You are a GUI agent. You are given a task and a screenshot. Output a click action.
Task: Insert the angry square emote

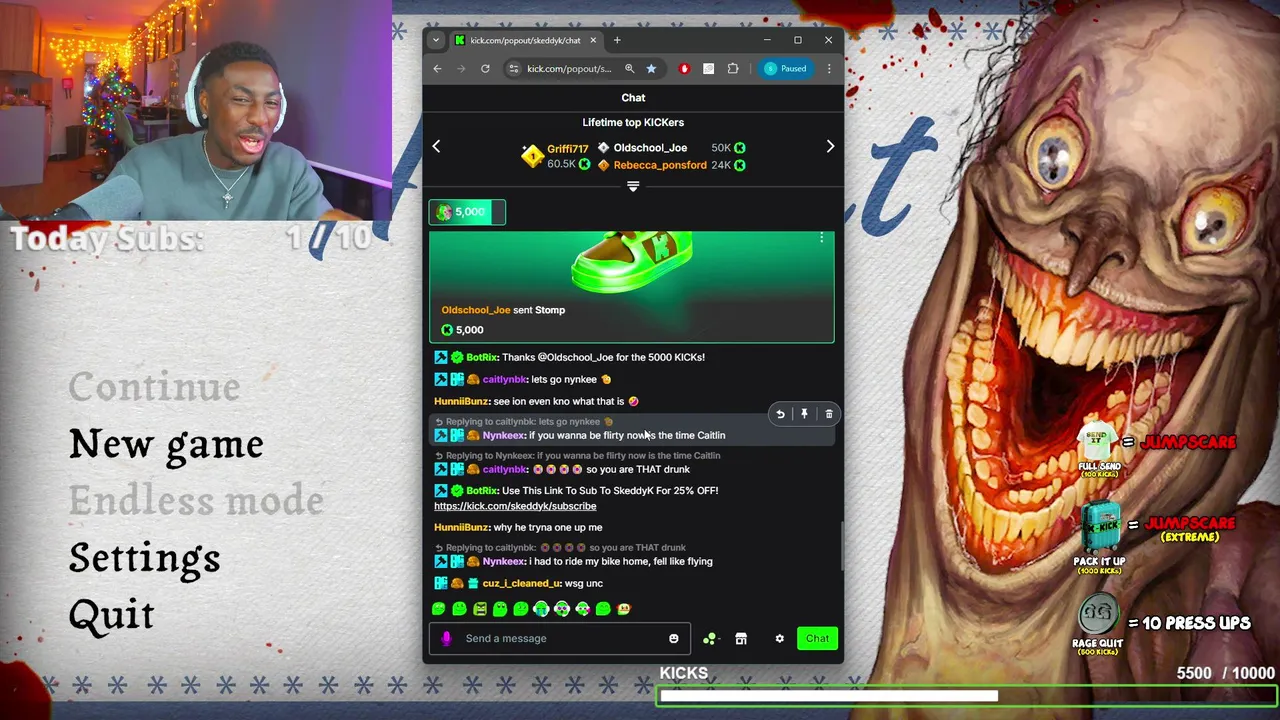click(x=480, y=609)
